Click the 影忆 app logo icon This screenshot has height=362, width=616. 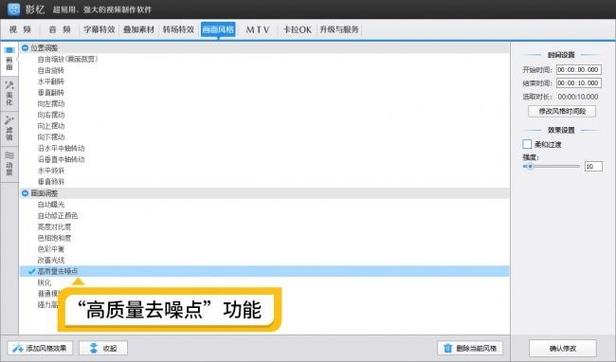14,9
